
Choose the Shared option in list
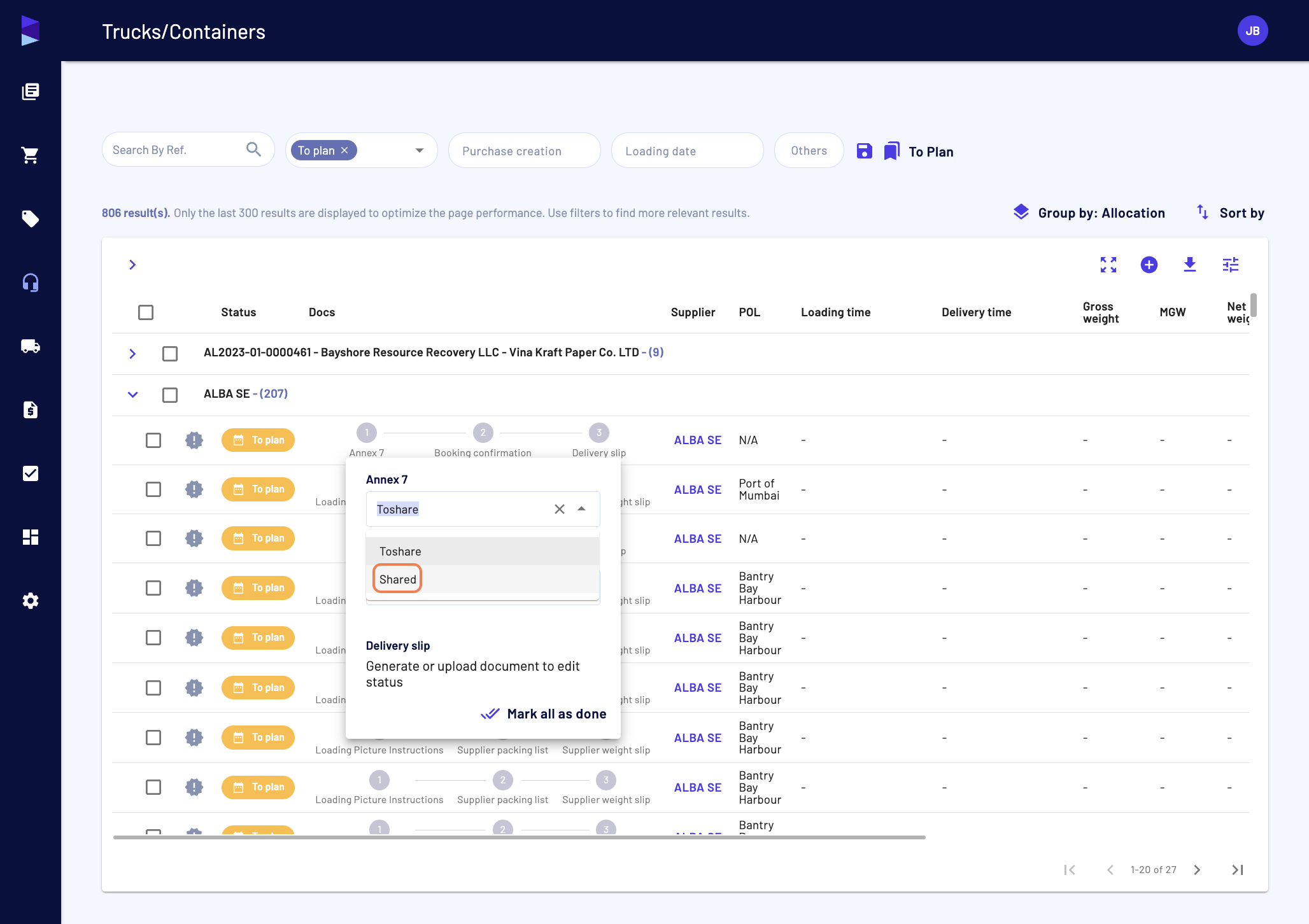pyautogui.click(x=483, y=579)
